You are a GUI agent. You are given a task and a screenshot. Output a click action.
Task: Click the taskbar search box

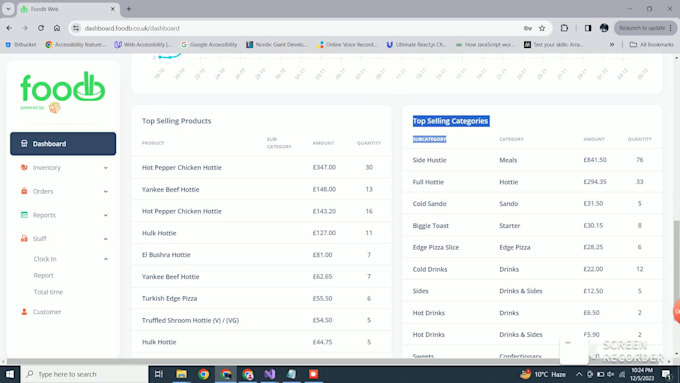point(85,374)
